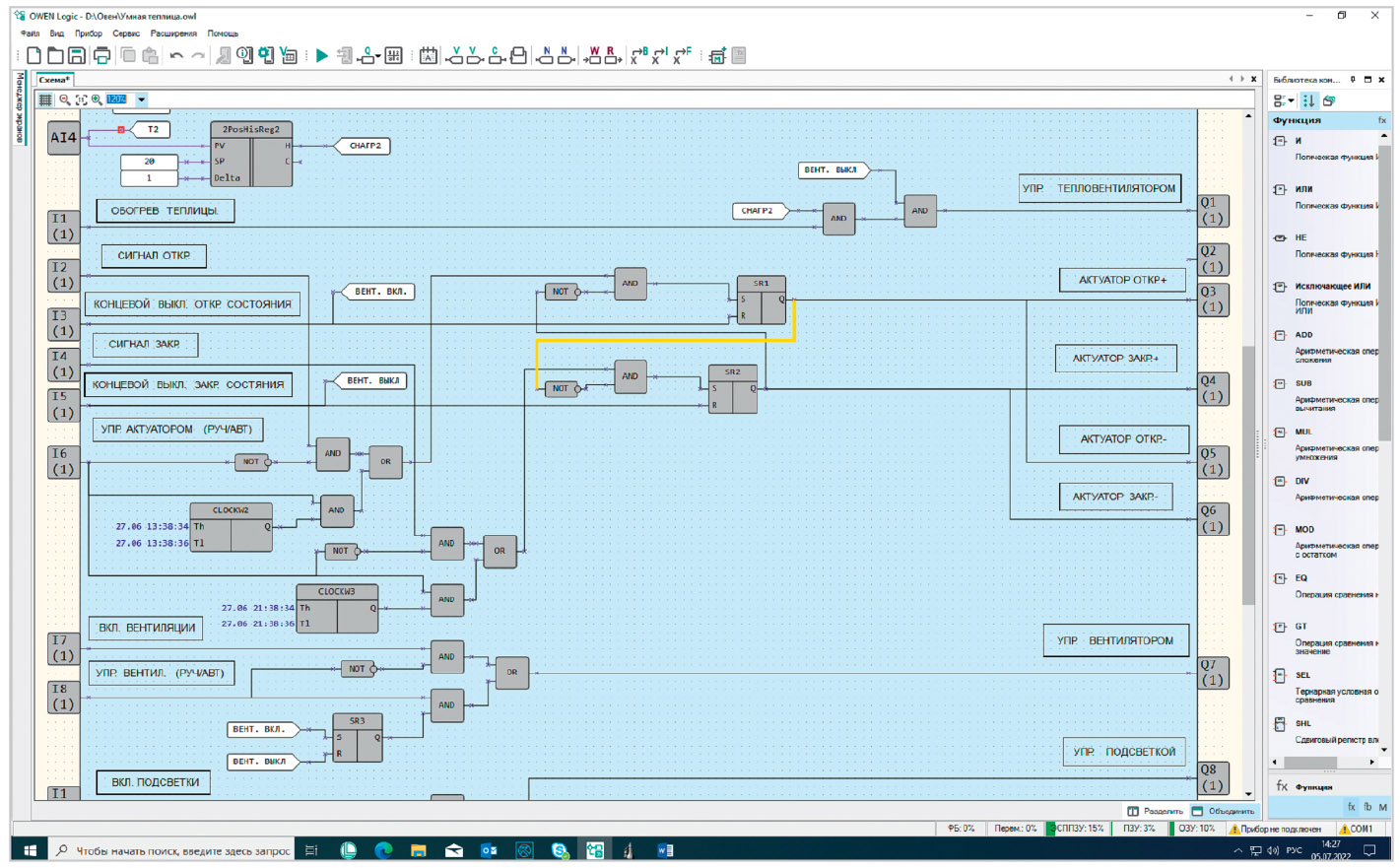
Task: Click the green simulation start (play) icon
Action: (321, 56)
